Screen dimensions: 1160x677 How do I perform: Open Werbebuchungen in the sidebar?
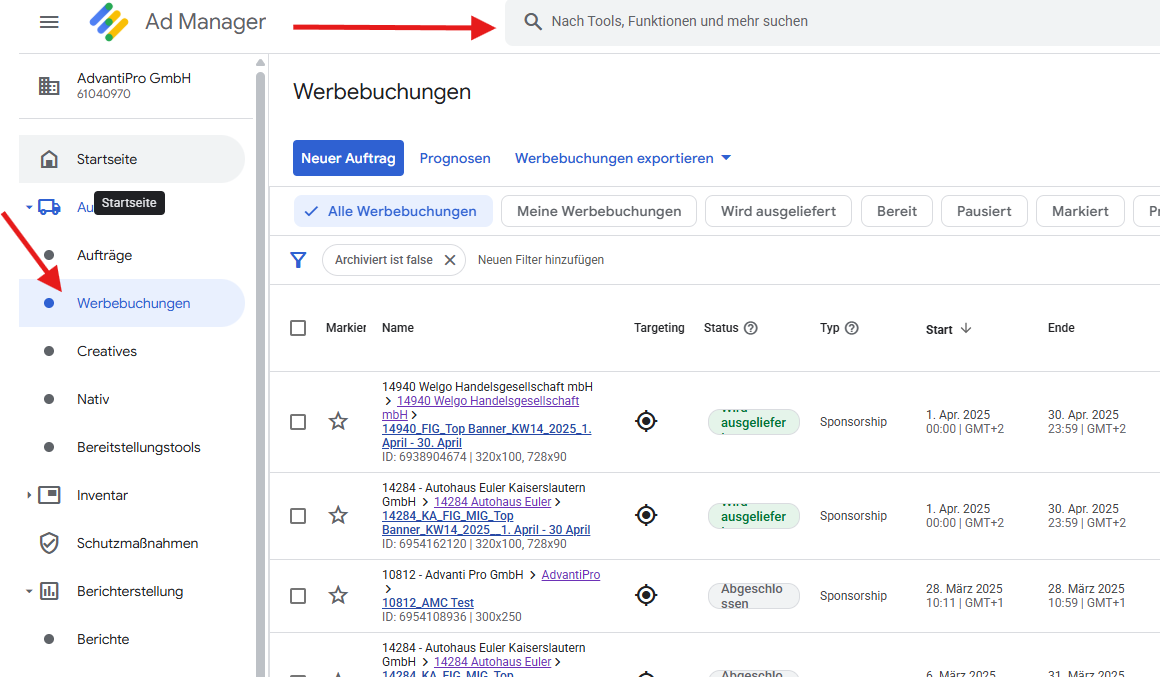pos(132,303)
